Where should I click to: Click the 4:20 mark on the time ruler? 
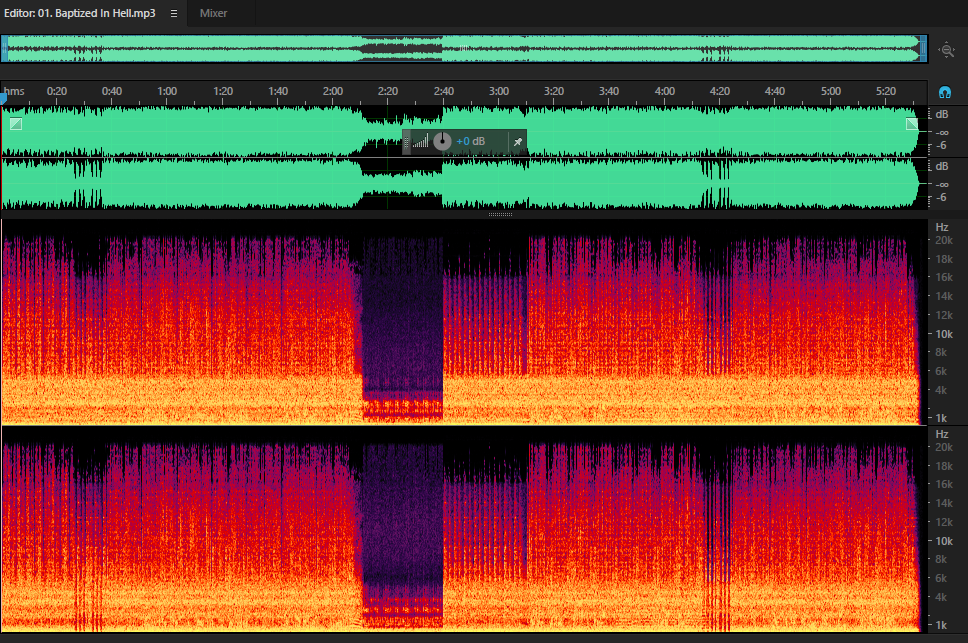coord(720,91)
